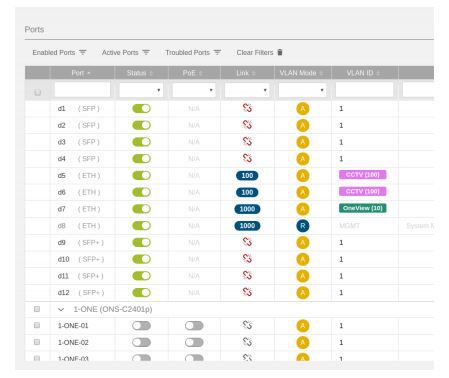449x378 pixels.
Task: Tick the checkbox next to 1-ONE-02
Action: click(x=37, y=342)
